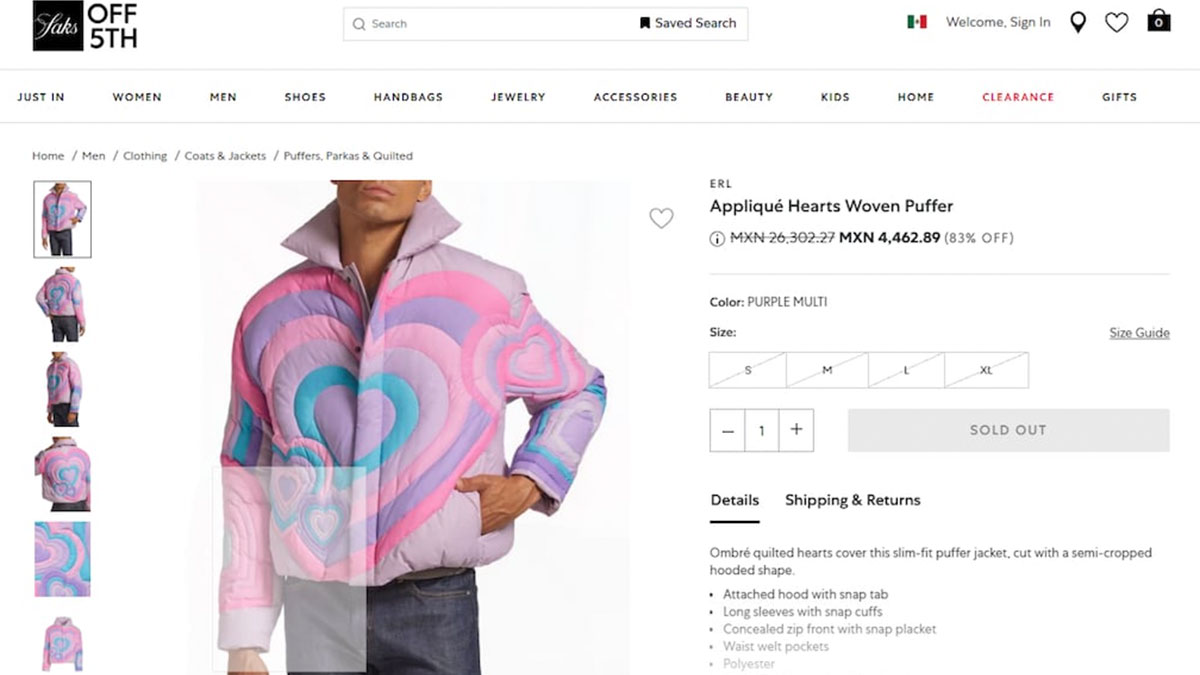Select size XL option
The height and width of the screenshot is (675, 1200).
coord(986,370)
